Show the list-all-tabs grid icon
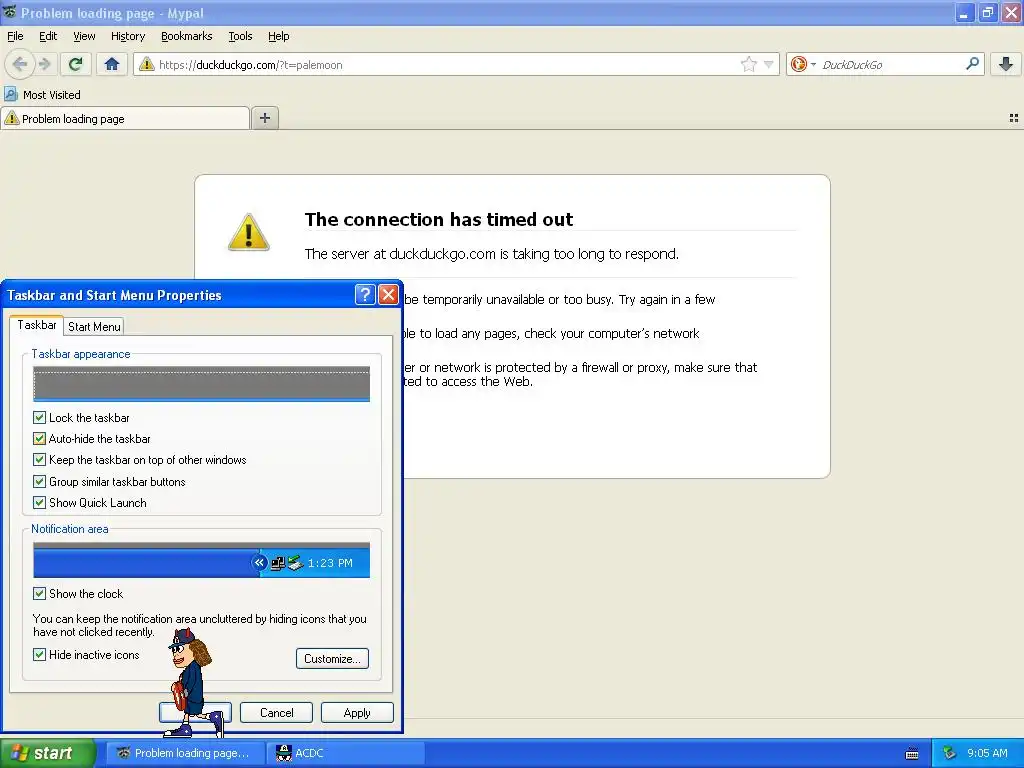Viewport: 1024px width, 768px height. click(1014, 118)
